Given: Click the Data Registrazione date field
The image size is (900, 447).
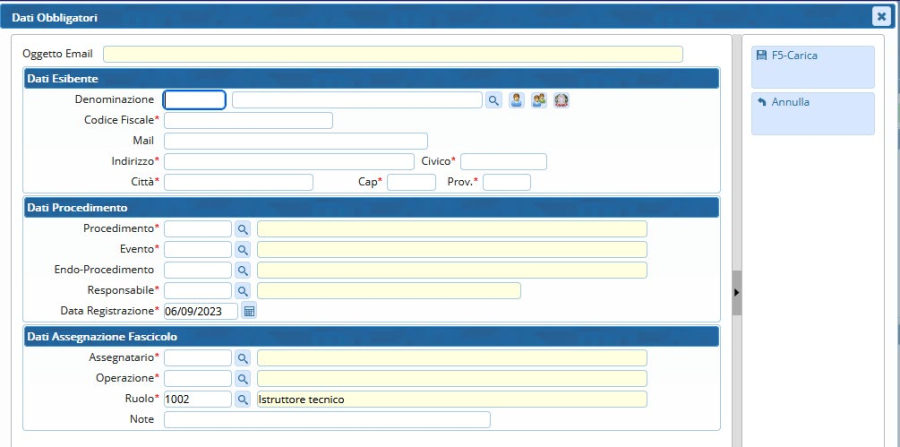Looking at the screenshot, I should pyautogui.click(x=200, y=311).
